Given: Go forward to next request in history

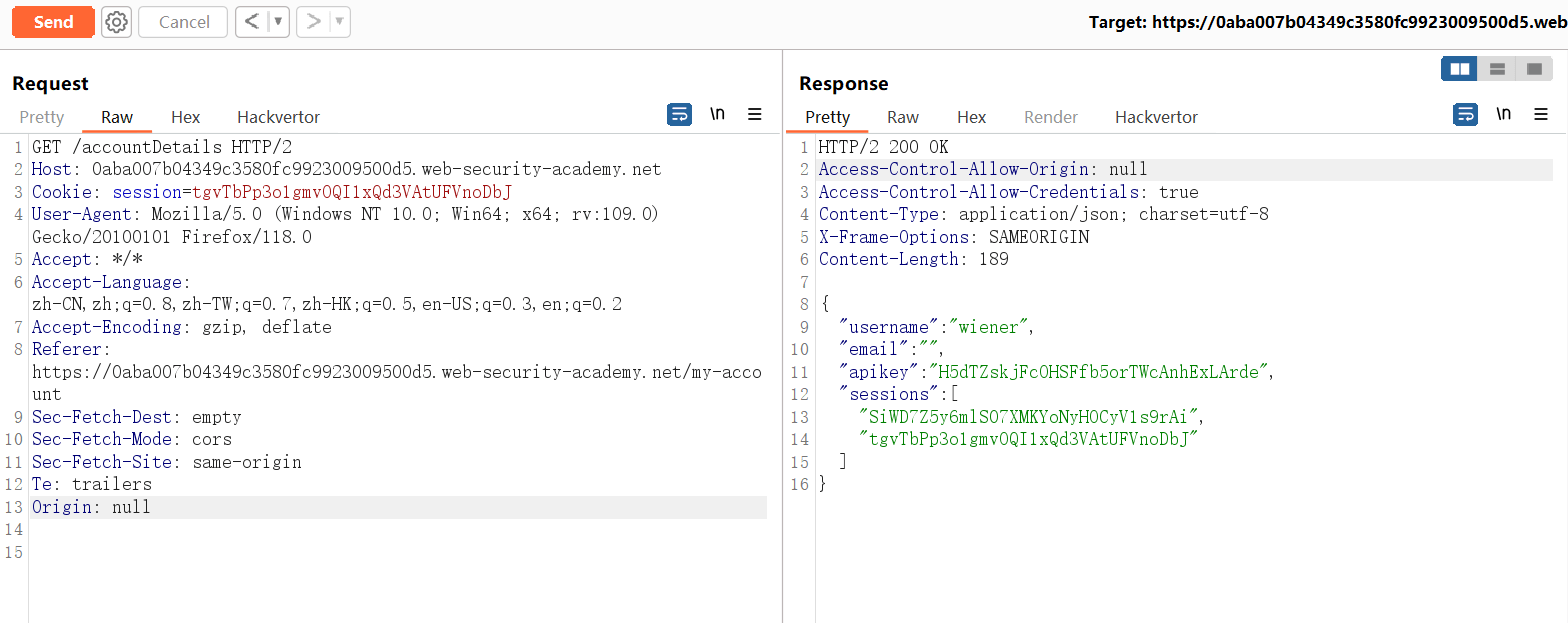Looking at the screenshot, I should [x=314, y=22].
